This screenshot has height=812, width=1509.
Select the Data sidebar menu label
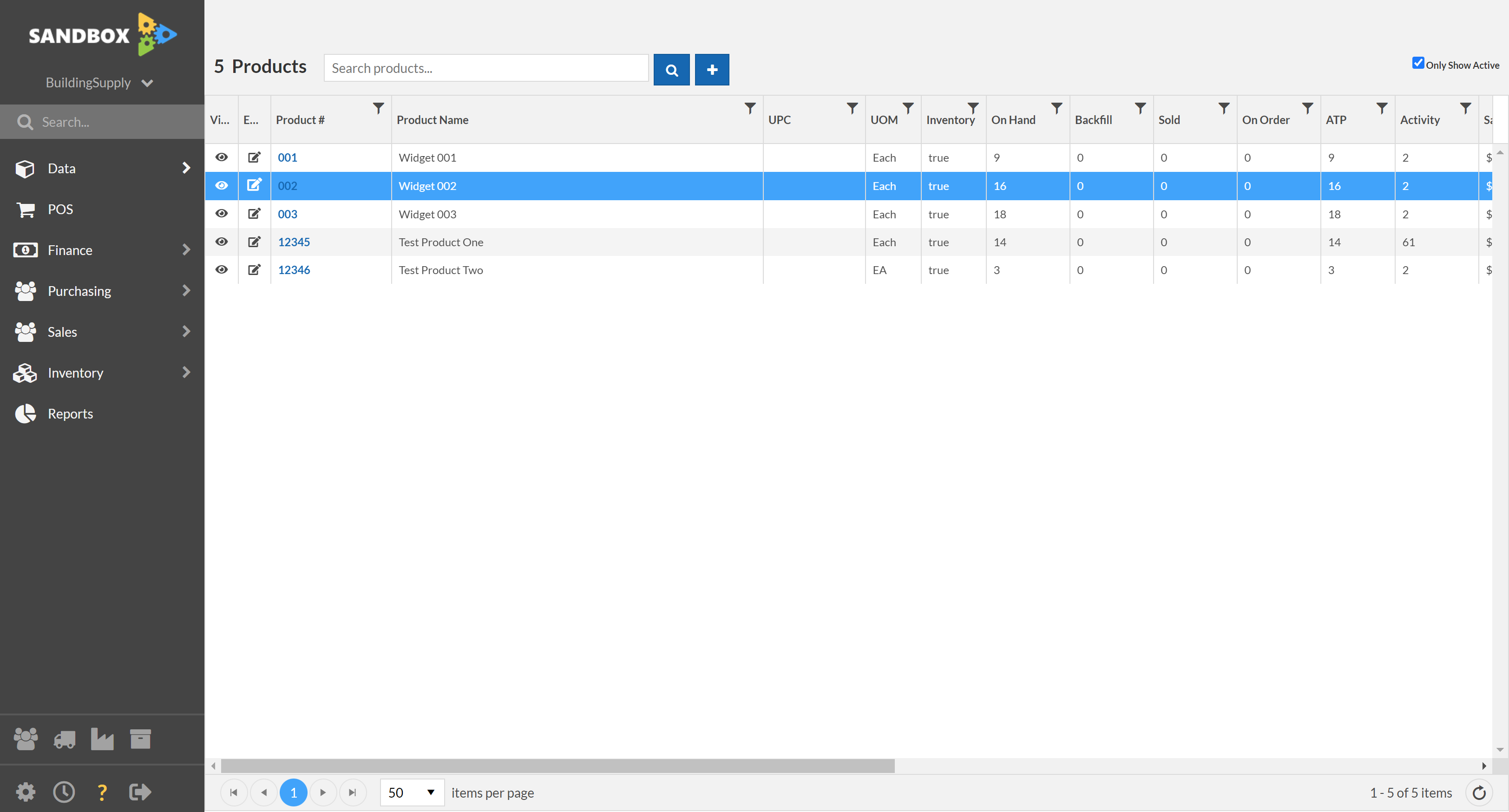pos(61,169)
